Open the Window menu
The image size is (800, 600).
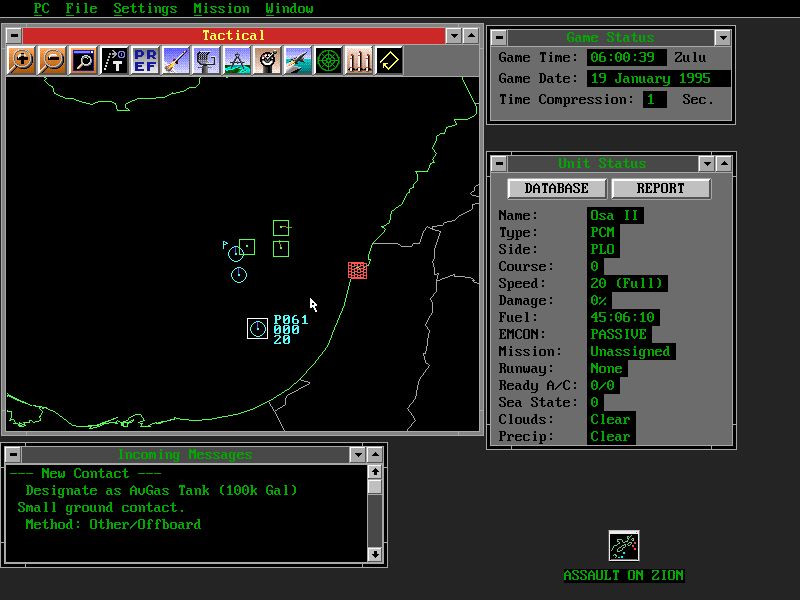point(289,9)
